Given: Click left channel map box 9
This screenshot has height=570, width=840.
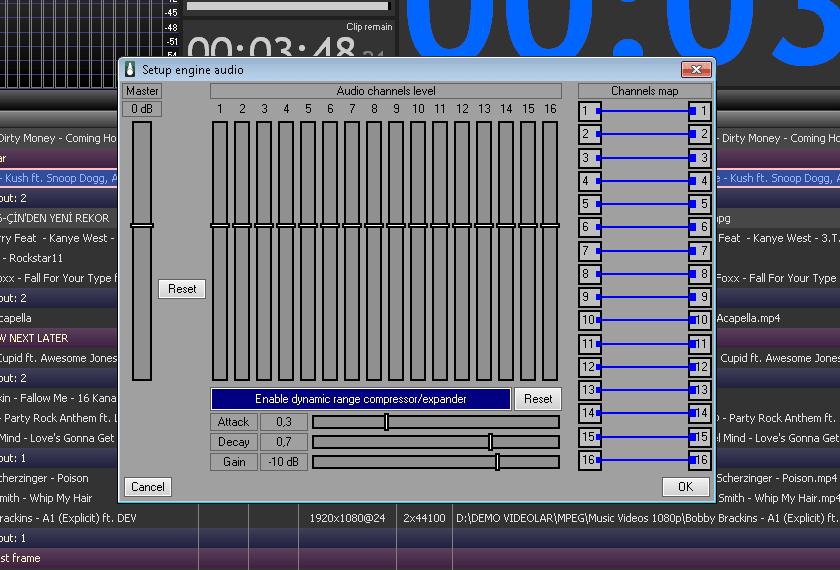Looking at the screenshot, I should pyautogui.click(x=589, y=297).
